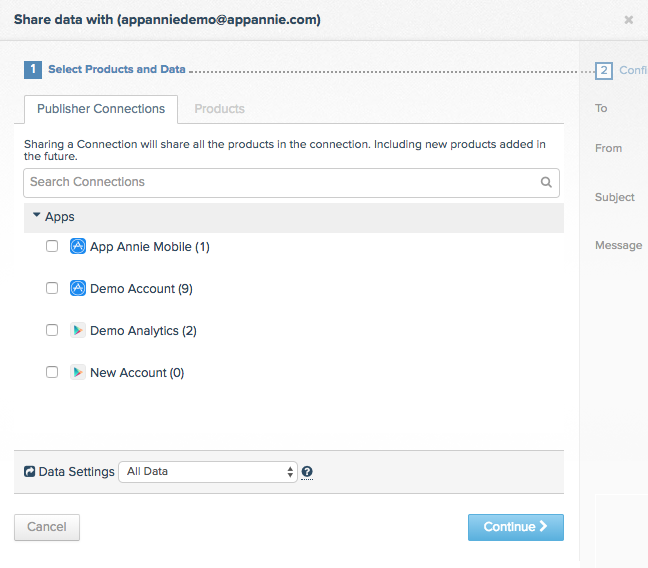
Task: Click the Google Play icon beside Demo Analytics
Action: pyautogui.click(x=78, y=330)
